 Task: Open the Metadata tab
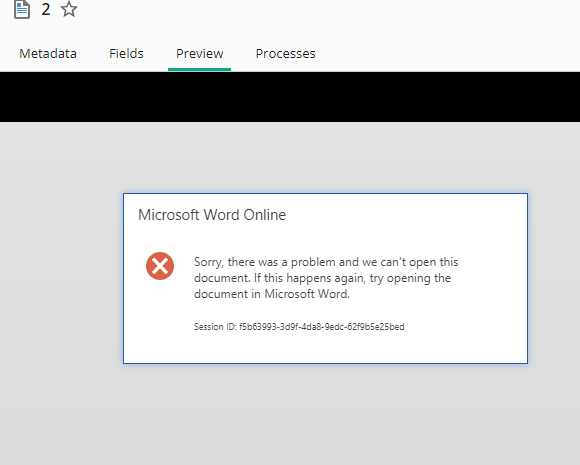pyautogui.click(x=48, y=54)
